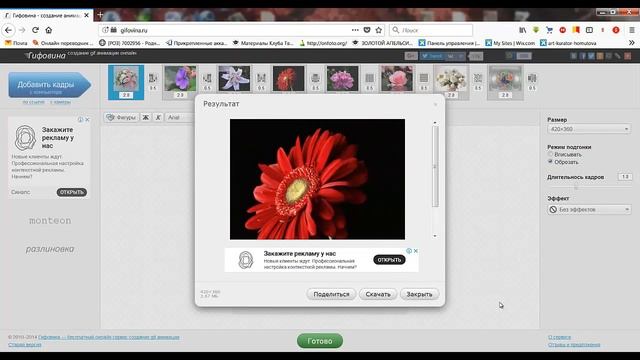The height and width of the screenshot is (360, 640).
Task: Click the transition icon after the white bouquet
Action: [x=478, y=78]
